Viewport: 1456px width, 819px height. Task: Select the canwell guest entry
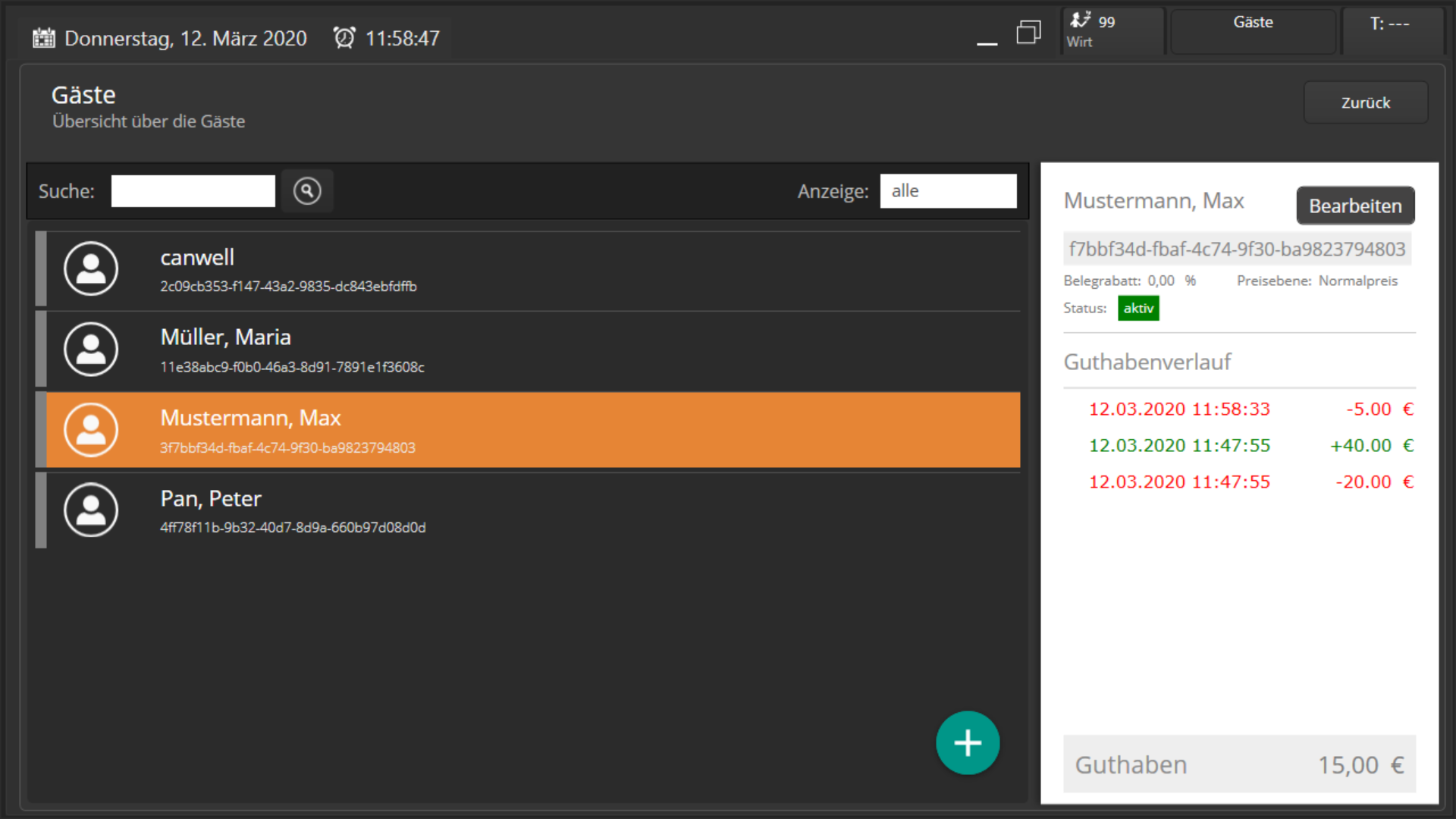tap(531, 270)
